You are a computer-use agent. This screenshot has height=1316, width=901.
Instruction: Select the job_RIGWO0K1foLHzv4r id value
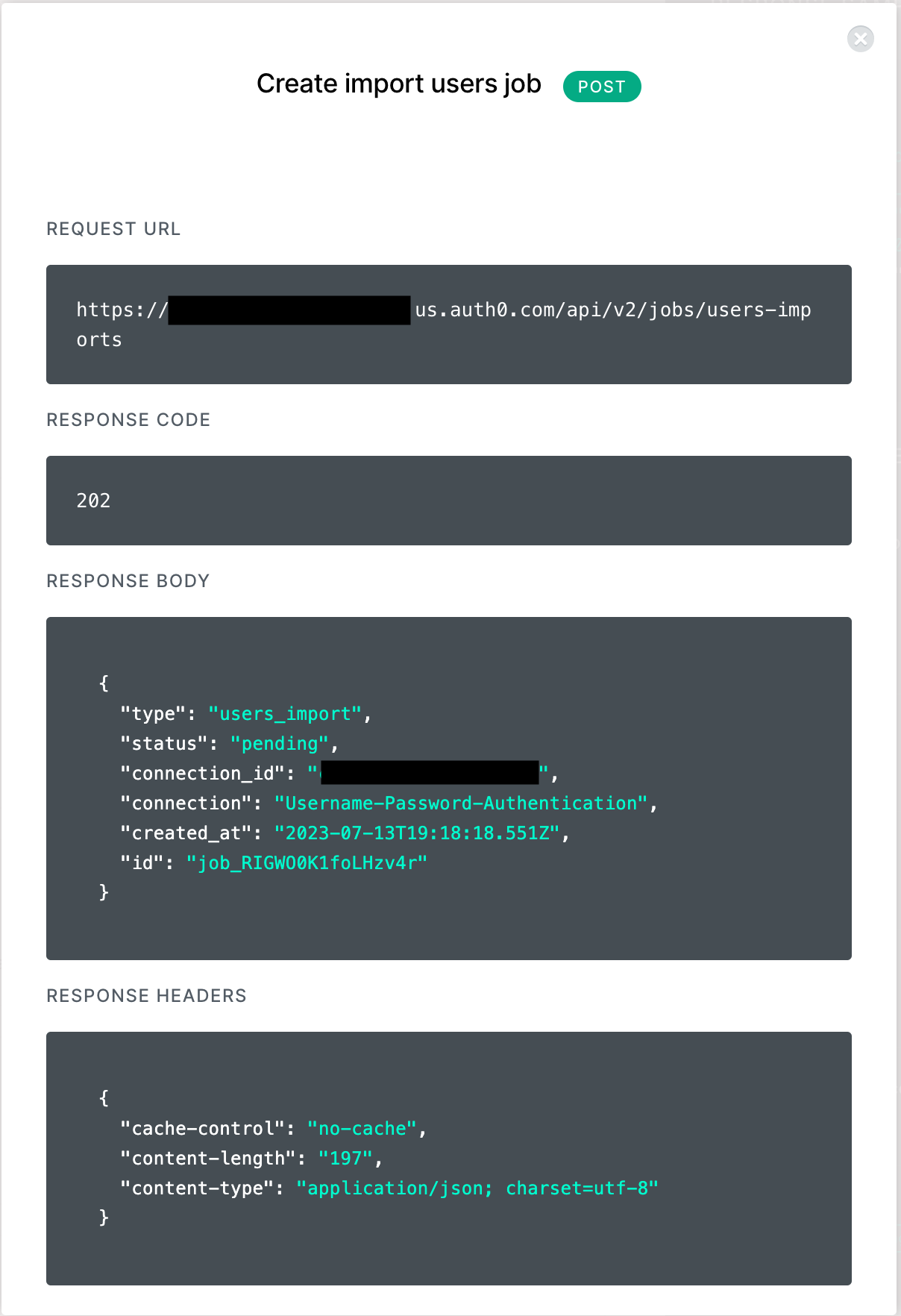[309, 862]
